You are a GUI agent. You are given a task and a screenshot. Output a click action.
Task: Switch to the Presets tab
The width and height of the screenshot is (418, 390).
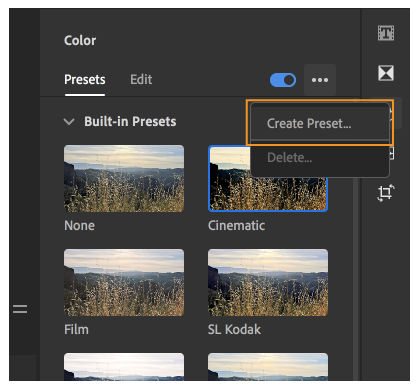(85, 80)
